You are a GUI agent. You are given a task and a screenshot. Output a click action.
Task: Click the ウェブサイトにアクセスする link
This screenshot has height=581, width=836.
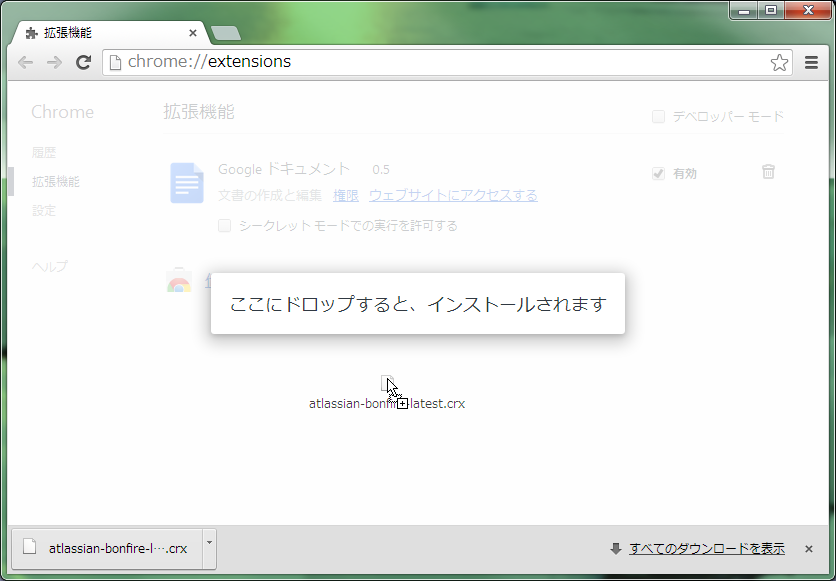pyautogui.click(x=453, y=196)
